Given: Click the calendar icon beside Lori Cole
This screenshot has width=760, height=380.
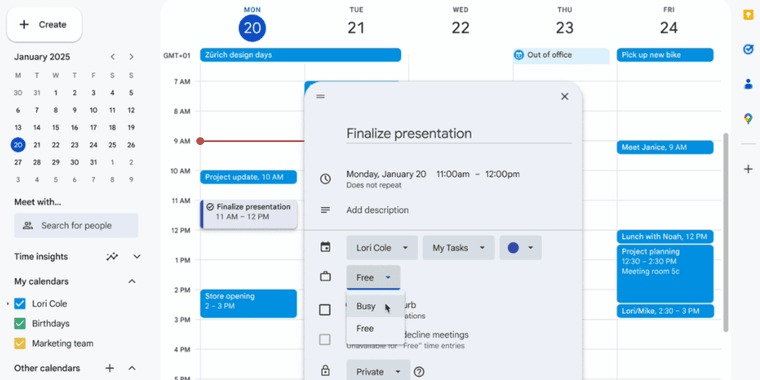Looking at the screenshot, I should (x=325, y=247).
